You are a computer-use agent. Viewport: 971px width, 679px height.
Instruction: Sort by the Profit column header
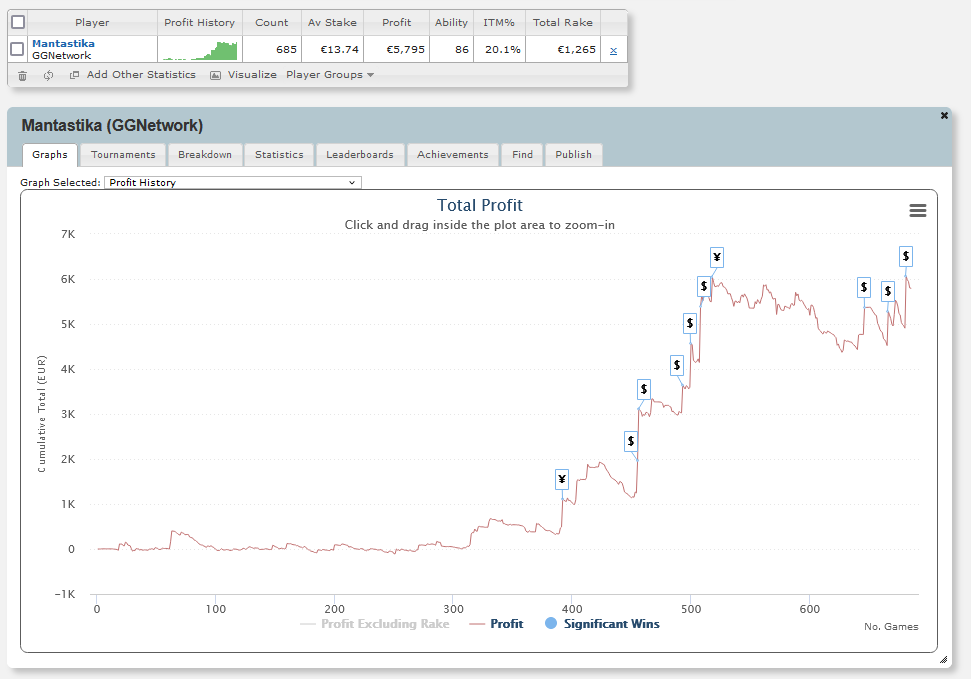point(396,22)
